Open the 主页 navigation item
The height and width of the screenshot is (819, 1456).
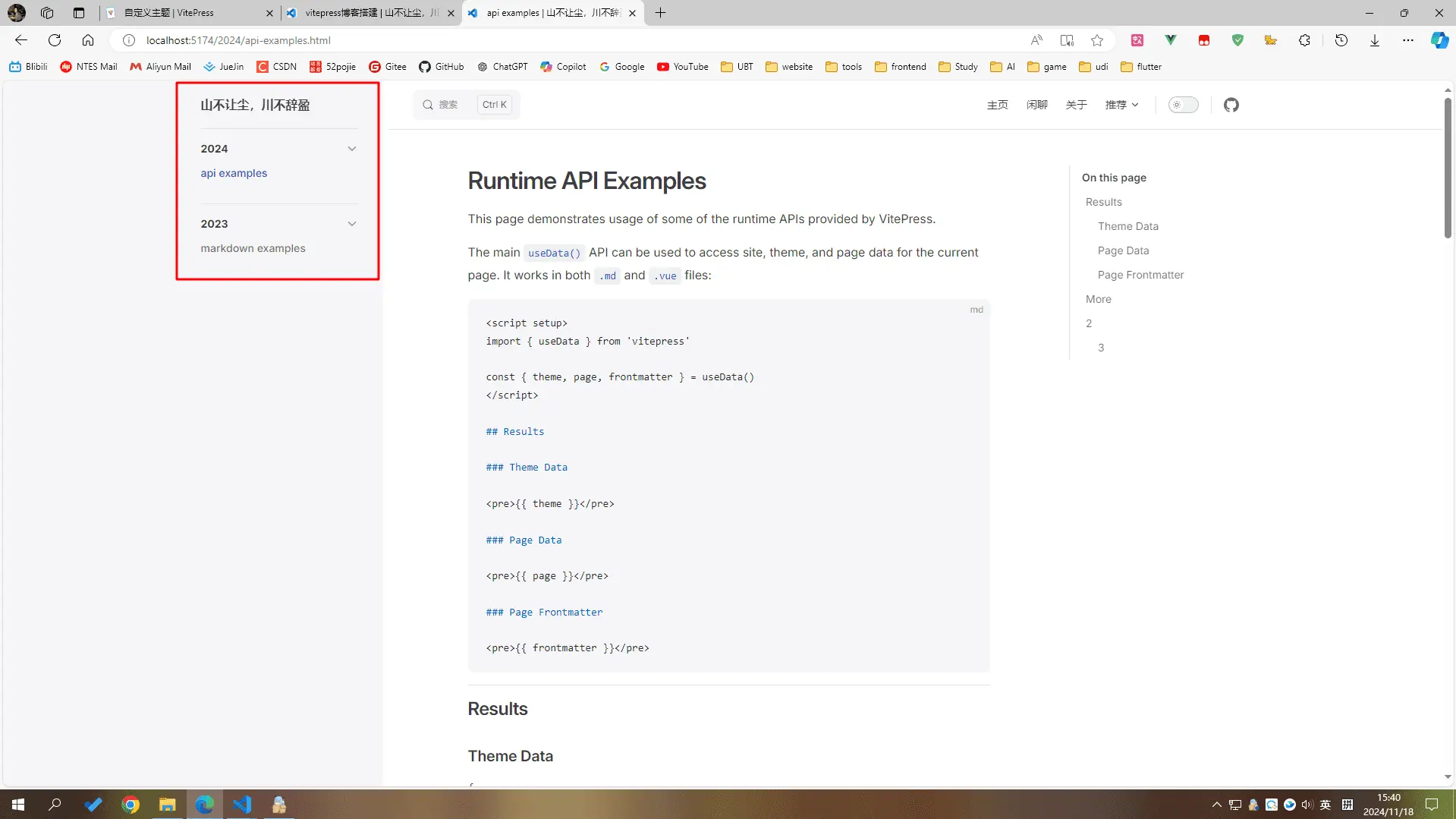pyautogui.click(x=997, y=105)
